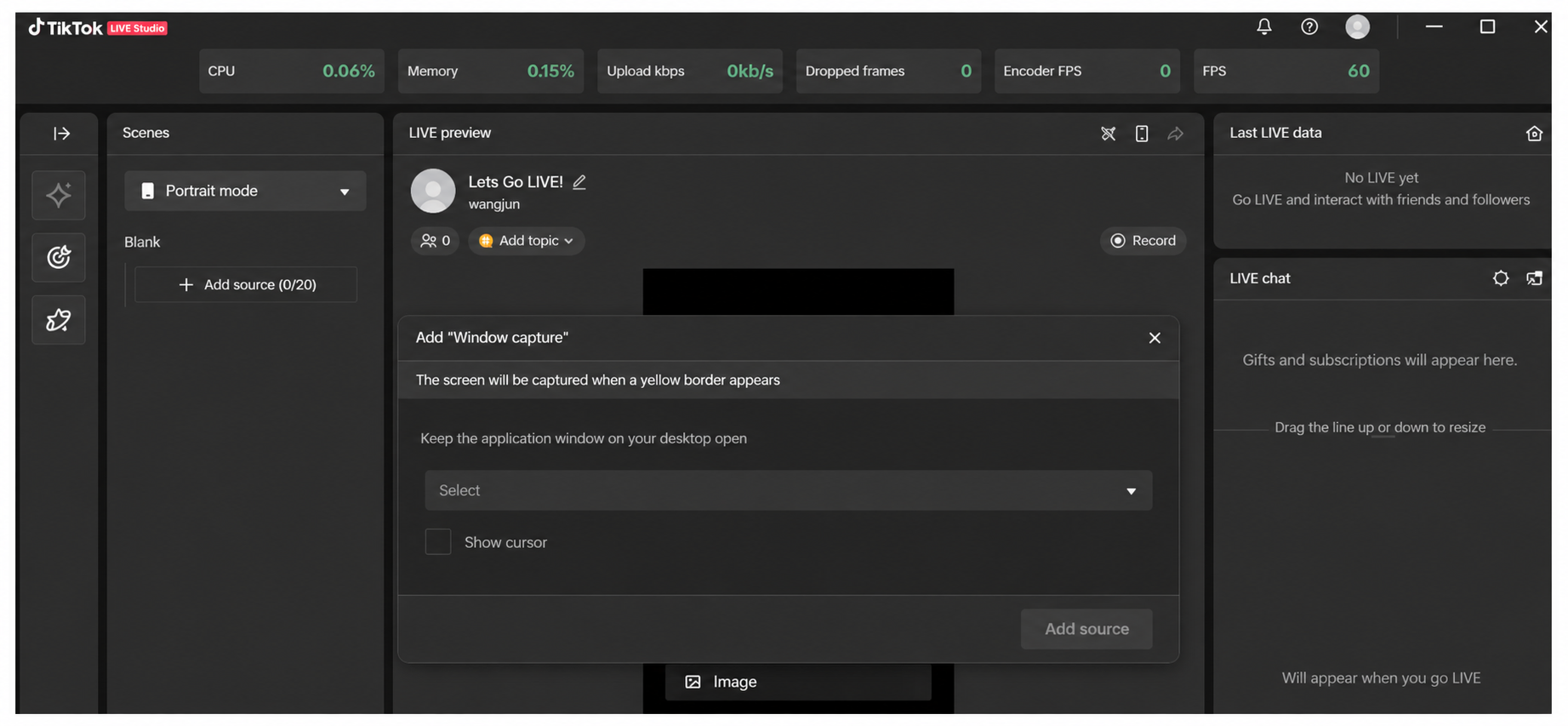
Task: Click the Dropped frames stat
Action: point(888,71)
